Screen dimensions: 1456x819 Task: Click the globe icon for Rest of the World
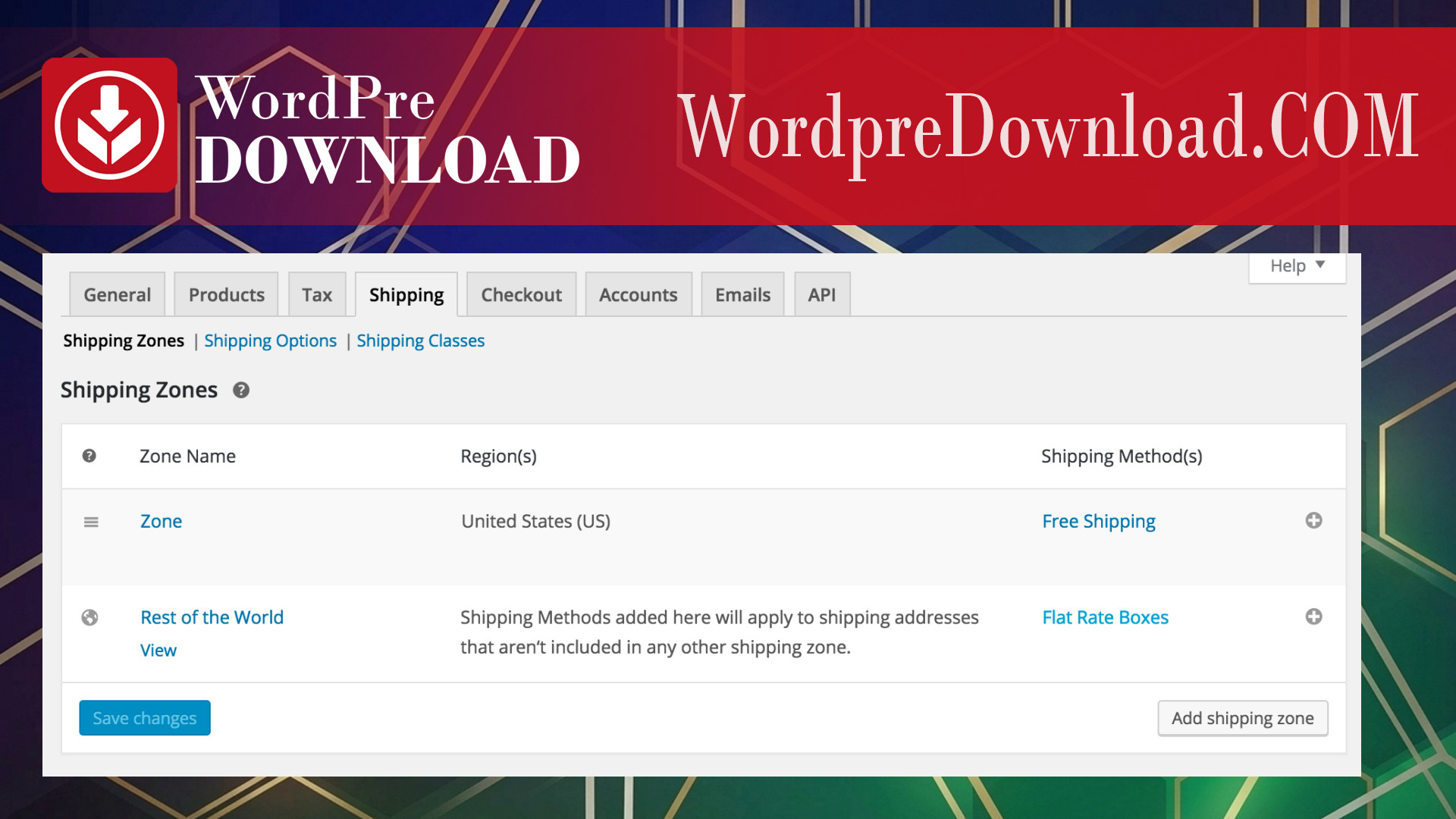pyautogui.click(x=89, y=617)
